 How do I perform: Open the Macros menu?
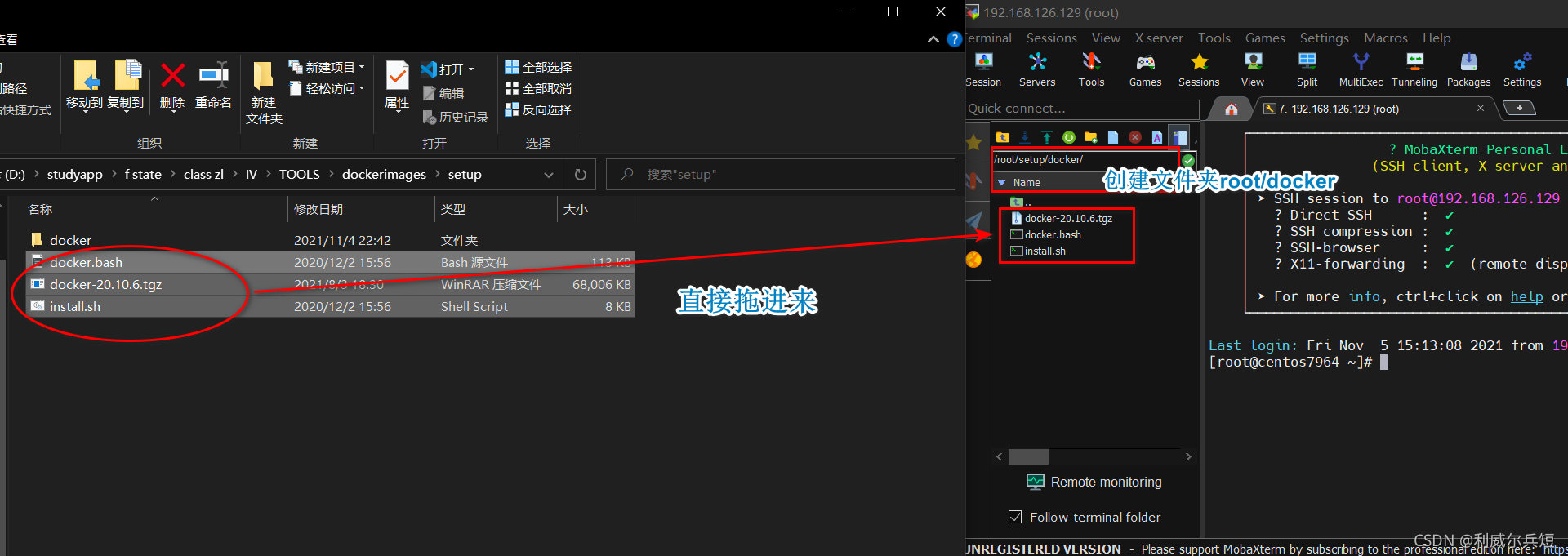1386,38
